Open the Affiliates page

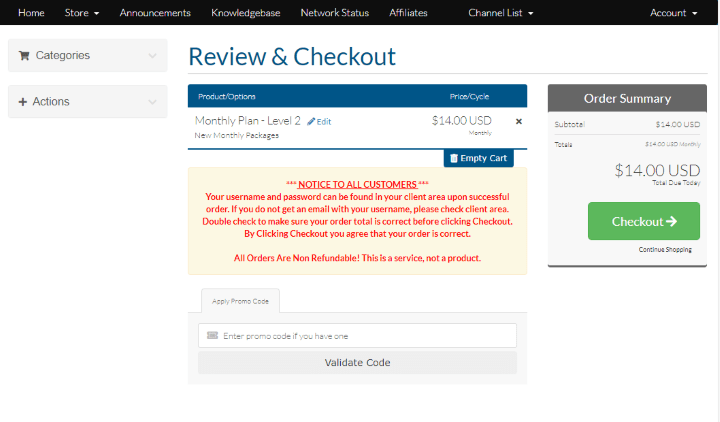point(408,13)
